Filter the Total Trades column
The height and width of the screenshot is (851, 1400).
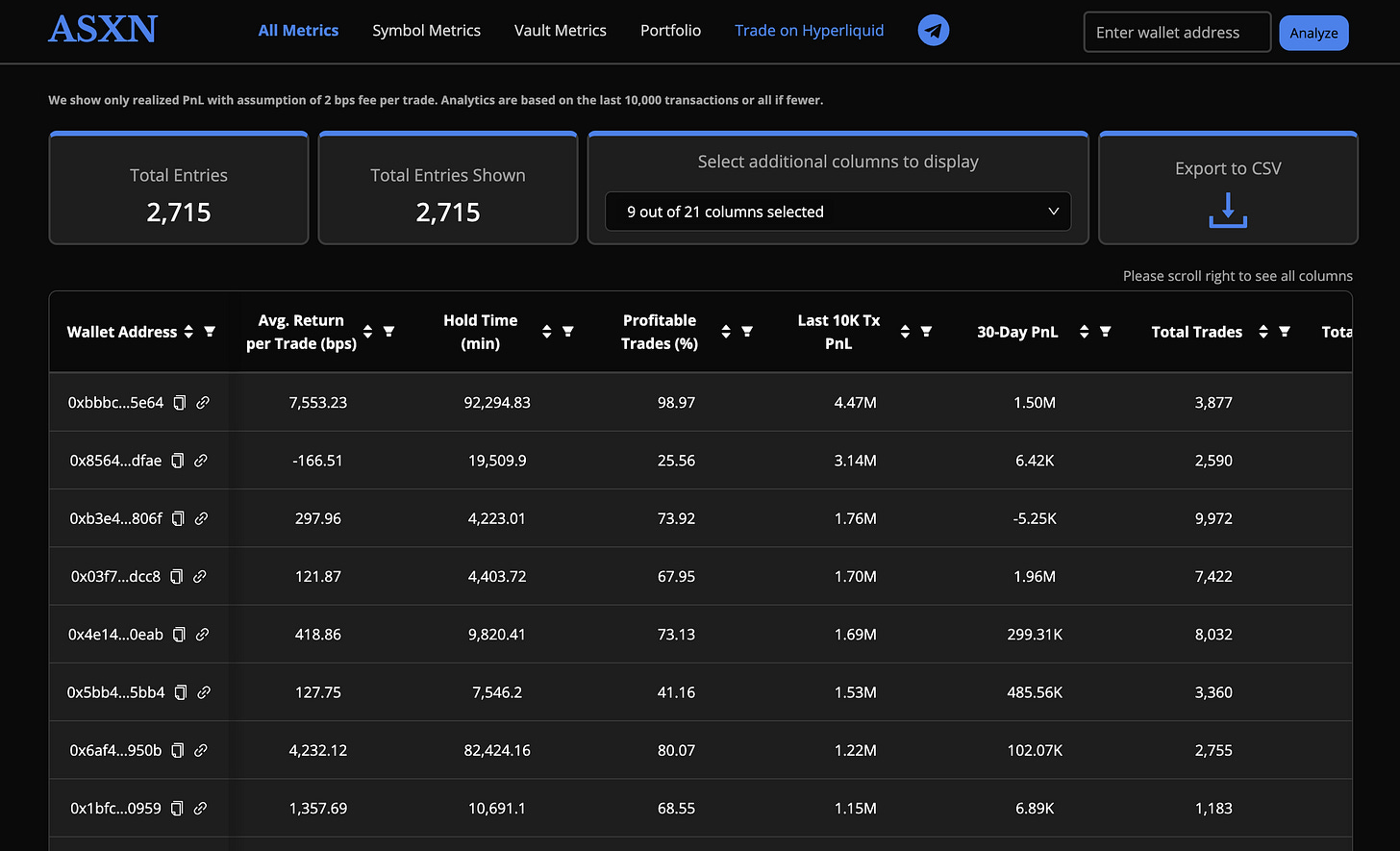(1285, 332)
